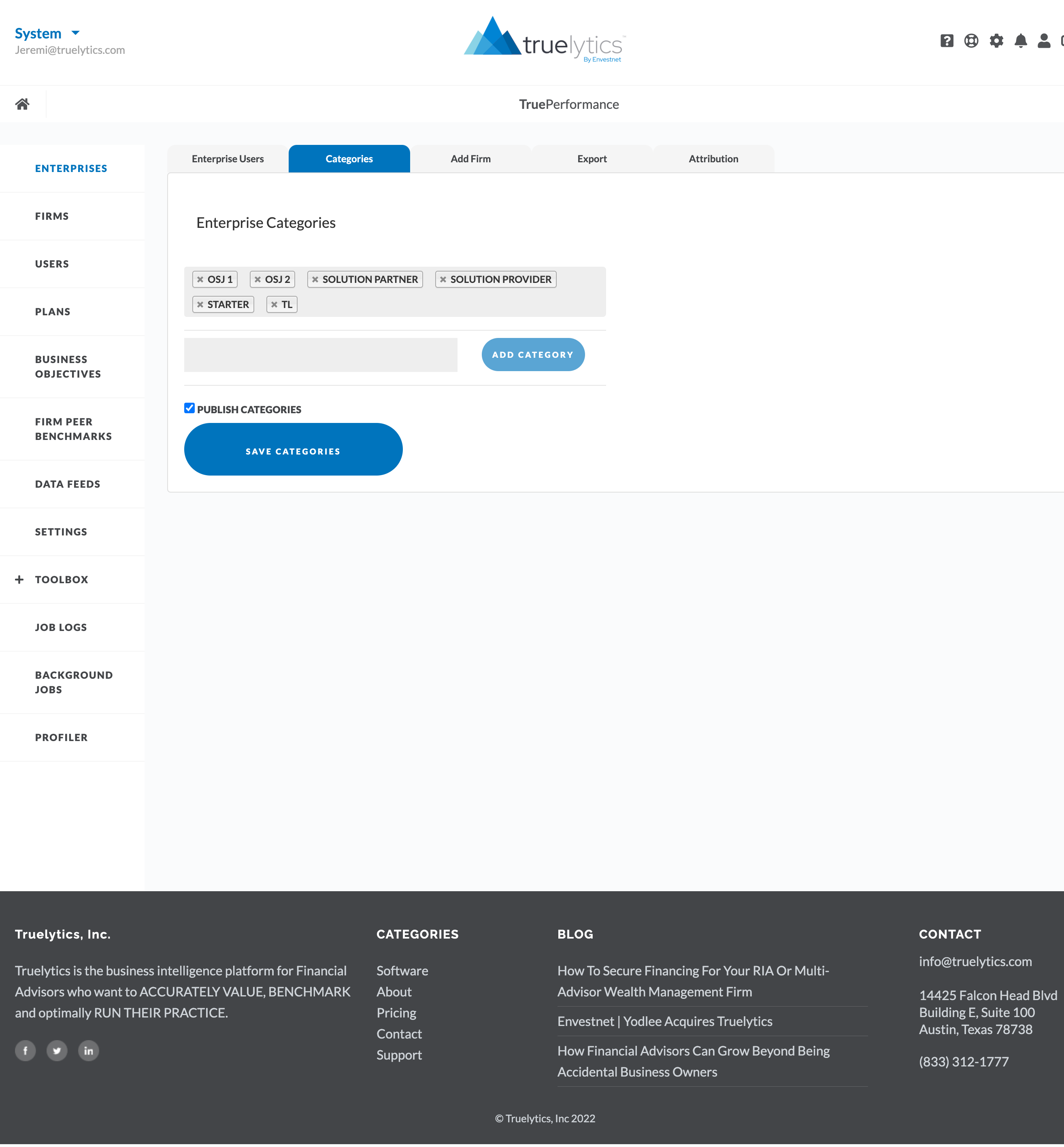Remove the SOLUTION PROVIDER category tag
The height and width of the screenshot is (1147, 1064).
pyautogui.click(x=443, y=280)
